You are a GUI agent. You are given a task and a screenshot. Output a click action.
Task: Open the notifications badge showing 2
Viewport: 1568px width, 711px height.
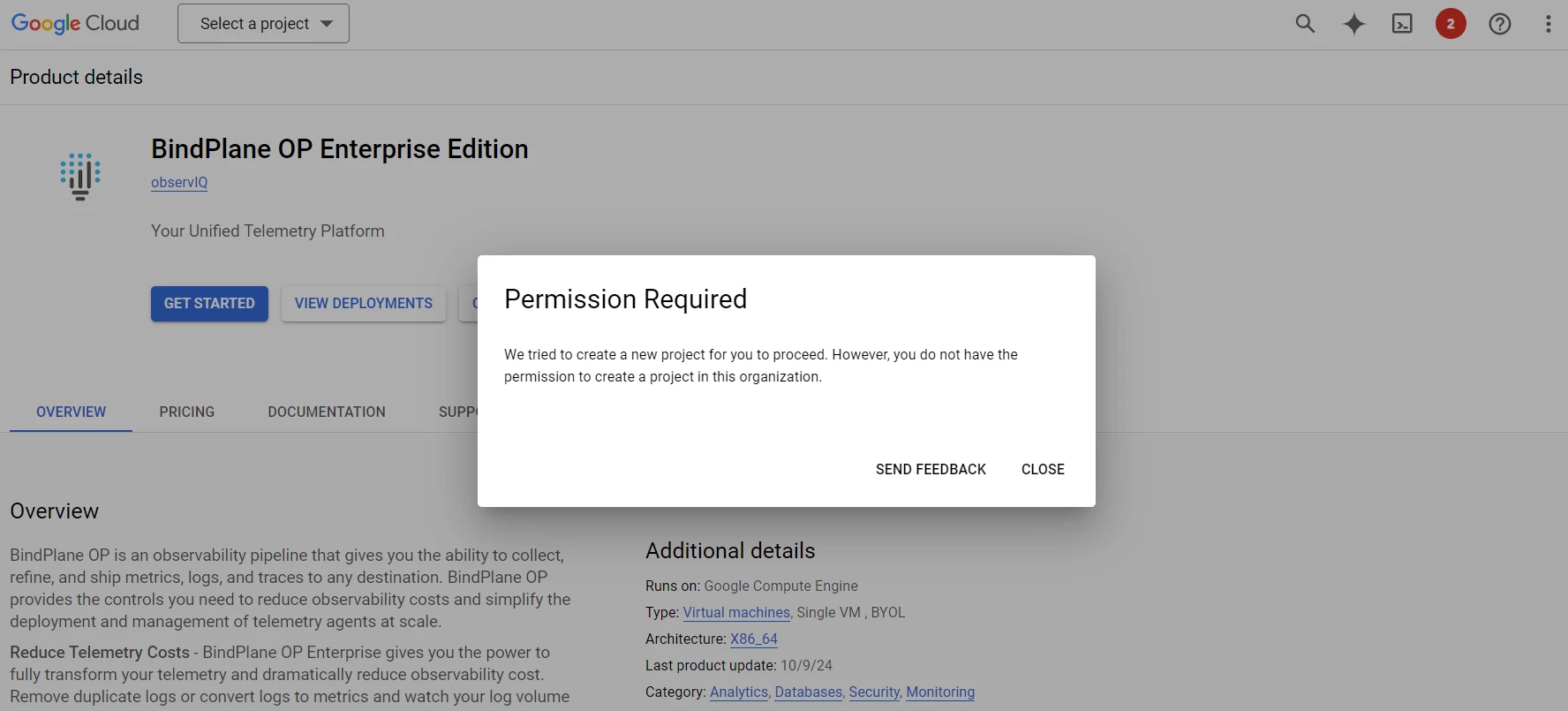[x=1451, y=24]
